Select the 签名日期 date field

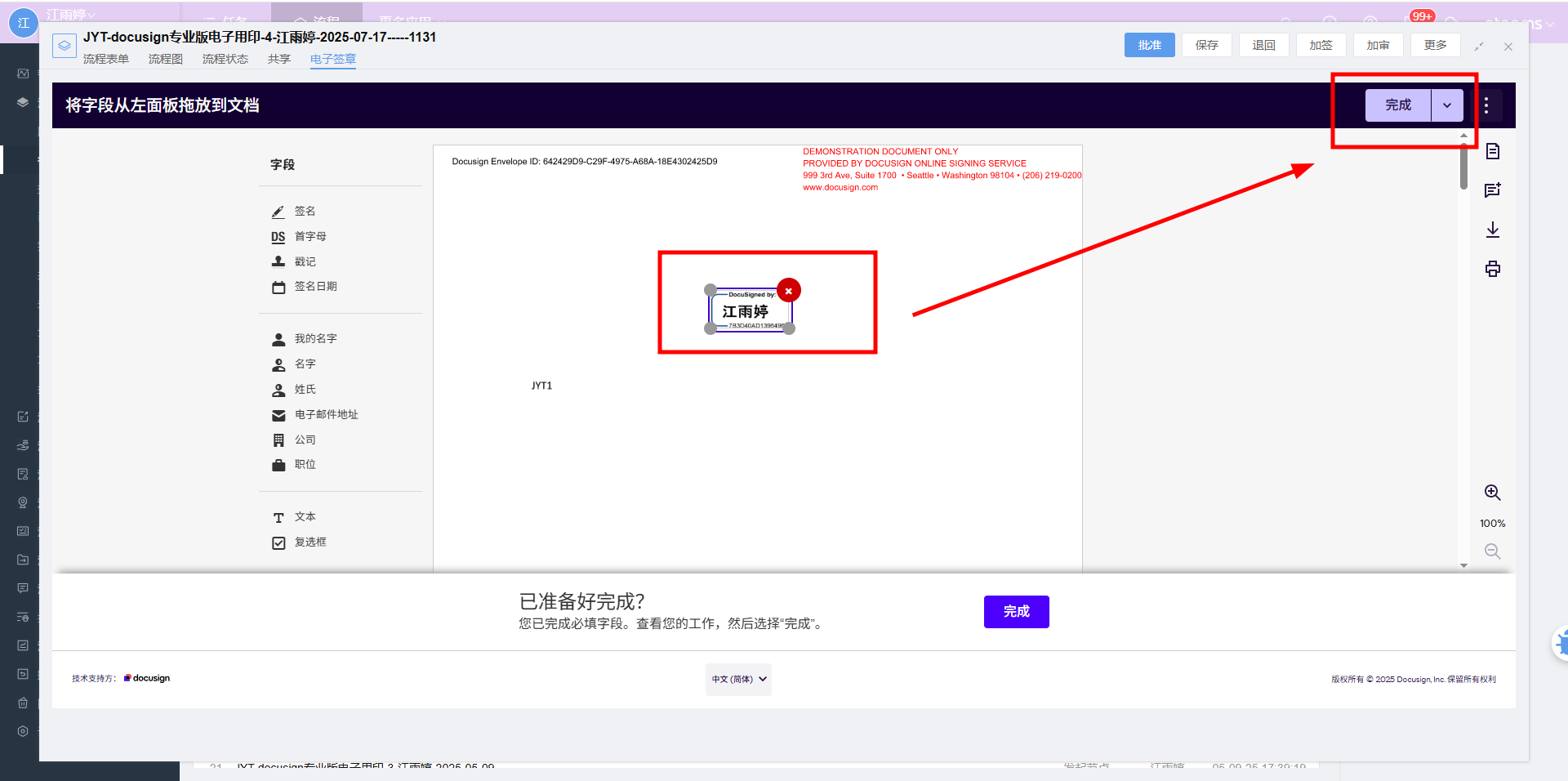(x=314, y=287)
